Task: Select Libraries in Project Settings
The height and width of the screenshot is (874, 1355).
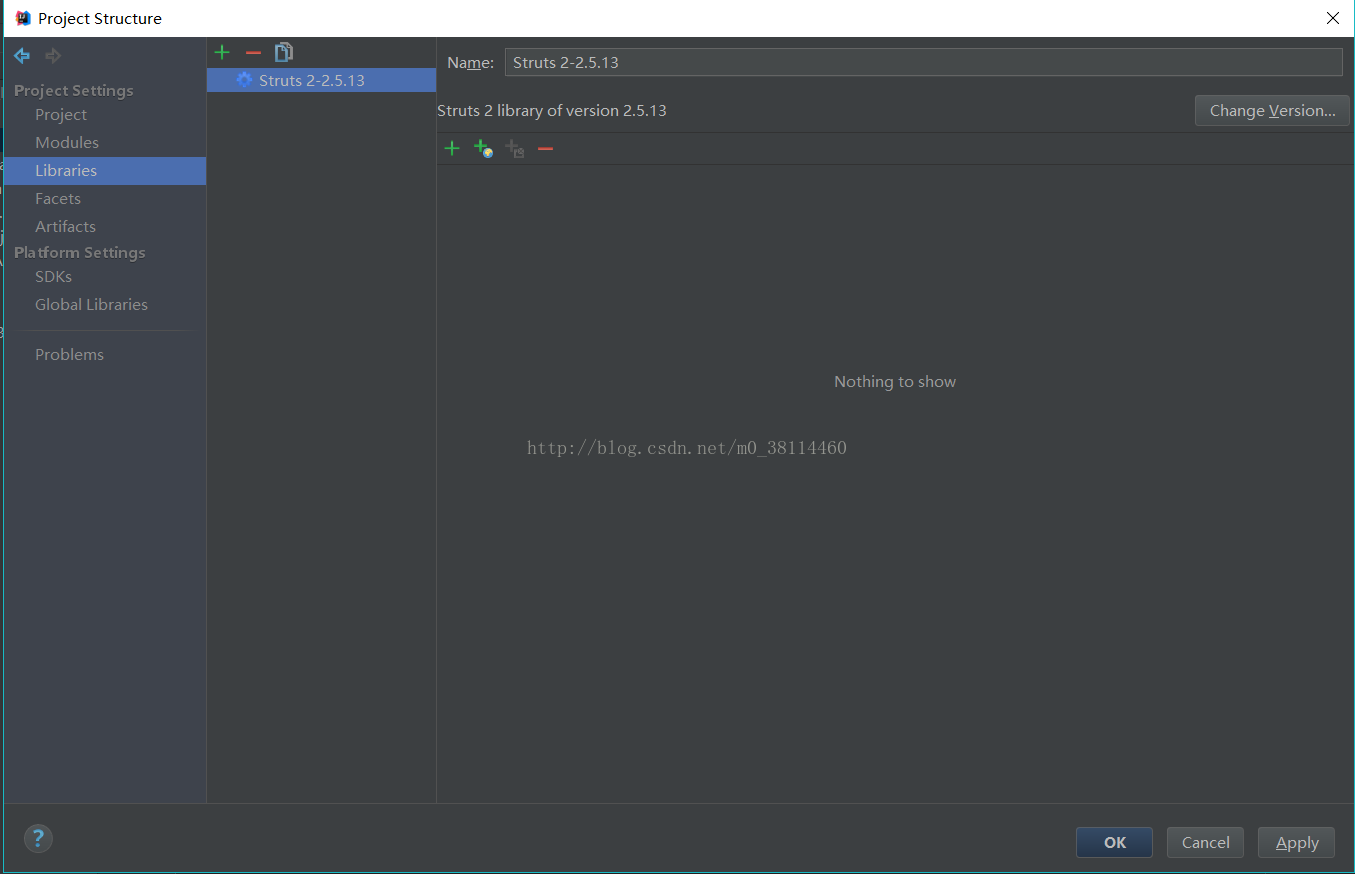Action: [104, 171]
